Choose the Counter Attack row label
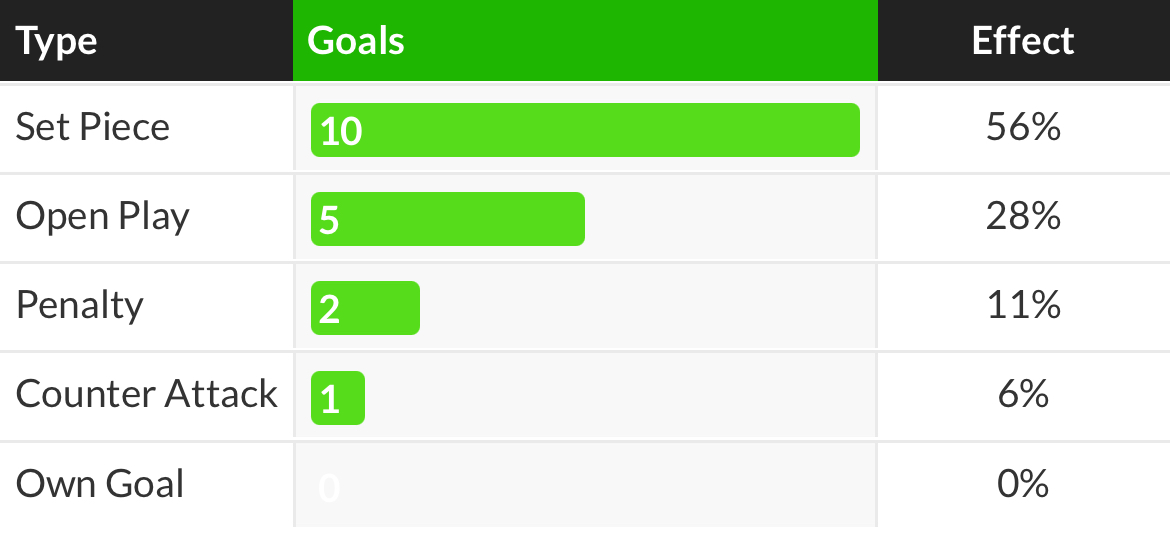Screen dimensions: 1170x543 147,394
